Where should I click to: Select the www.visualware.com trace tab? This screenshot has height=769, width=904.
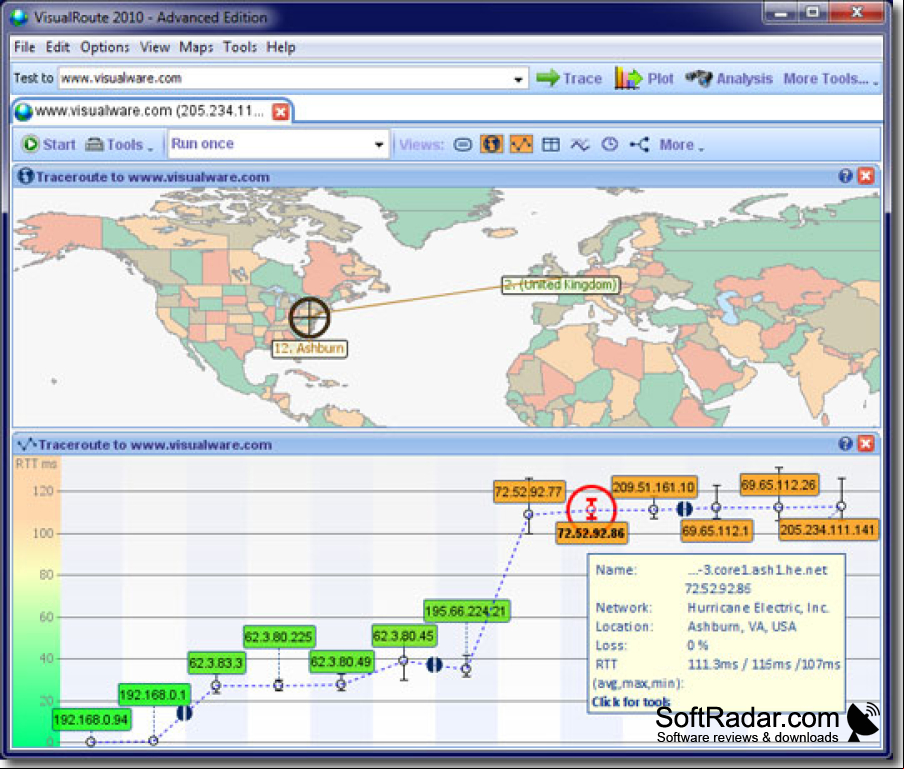point(149,111)
